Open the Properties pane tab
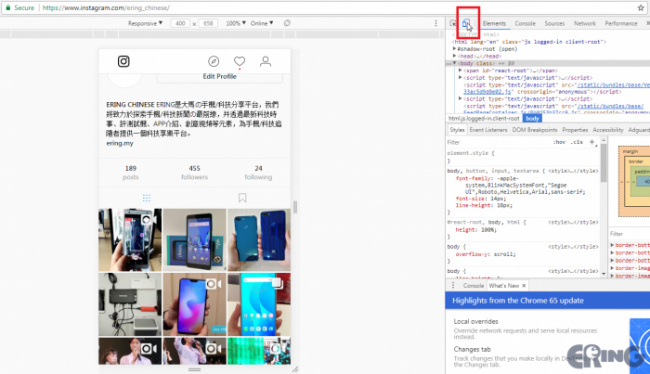 pyautogui.click(x=575, y=130)
